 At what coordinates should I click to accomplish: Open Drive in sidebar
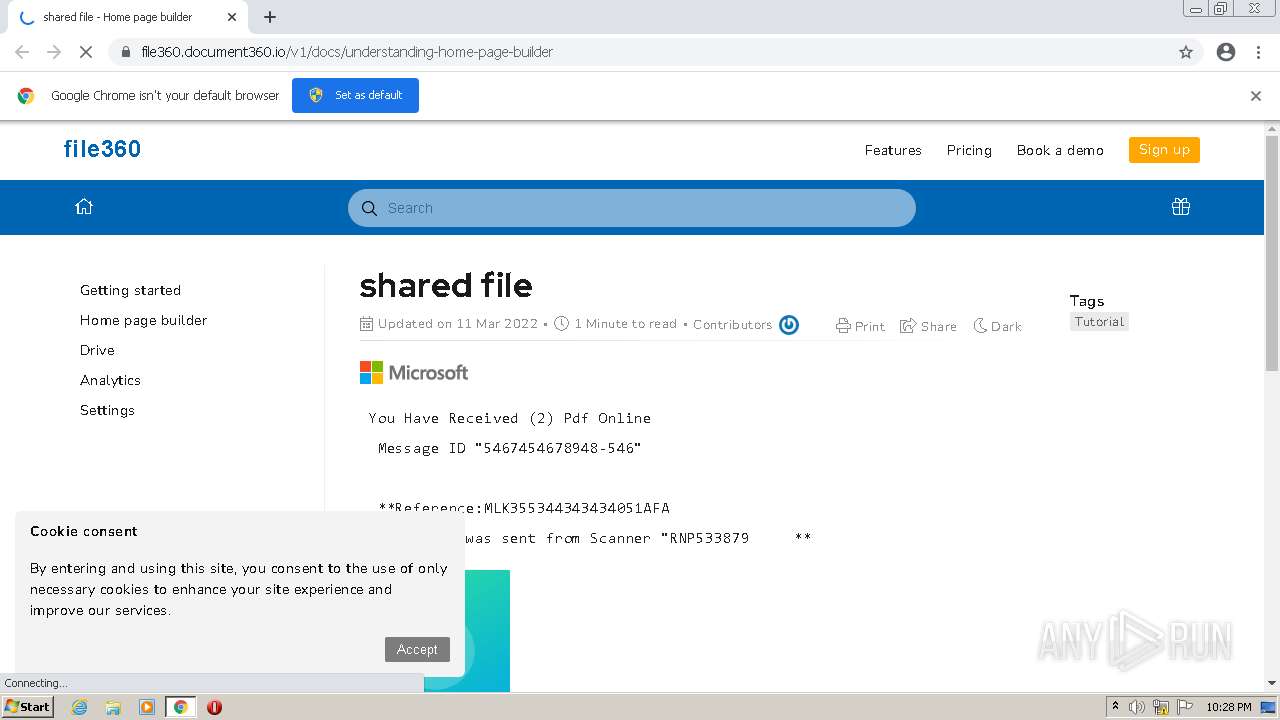click(97, 350)
